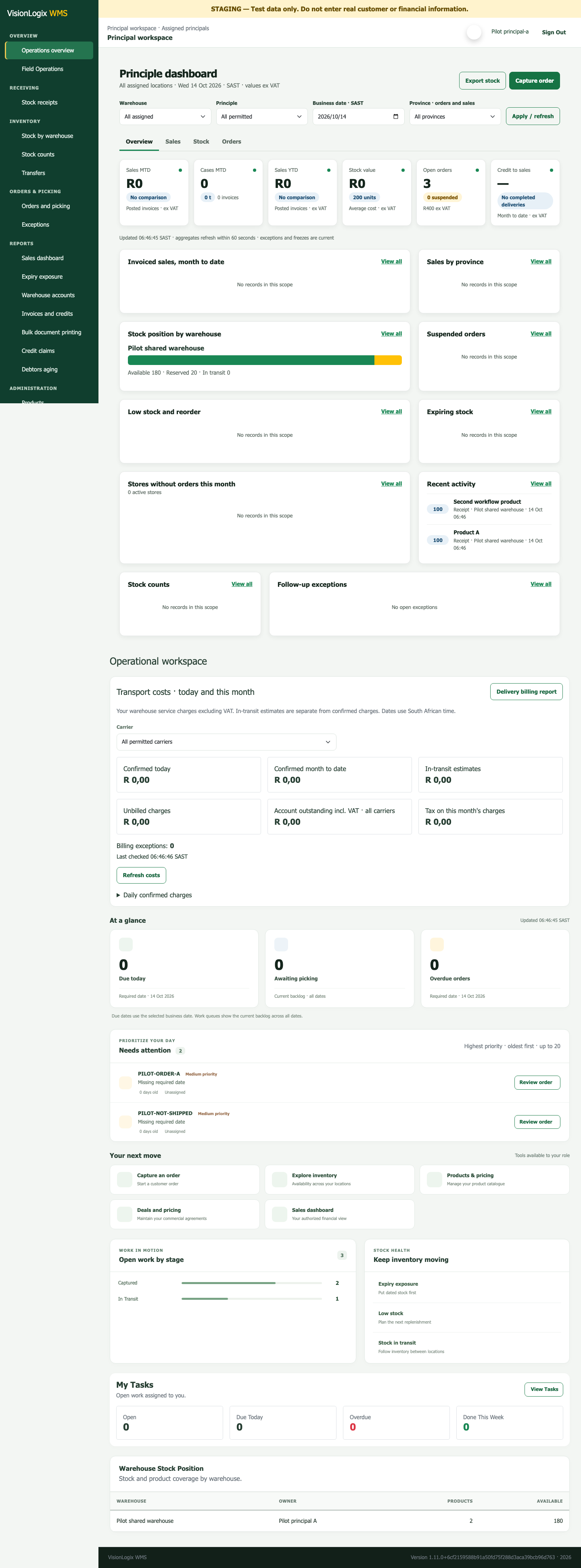The image size is (581, 1568).
Task: View all Follow-up exceptions
Action: point(541,584)
